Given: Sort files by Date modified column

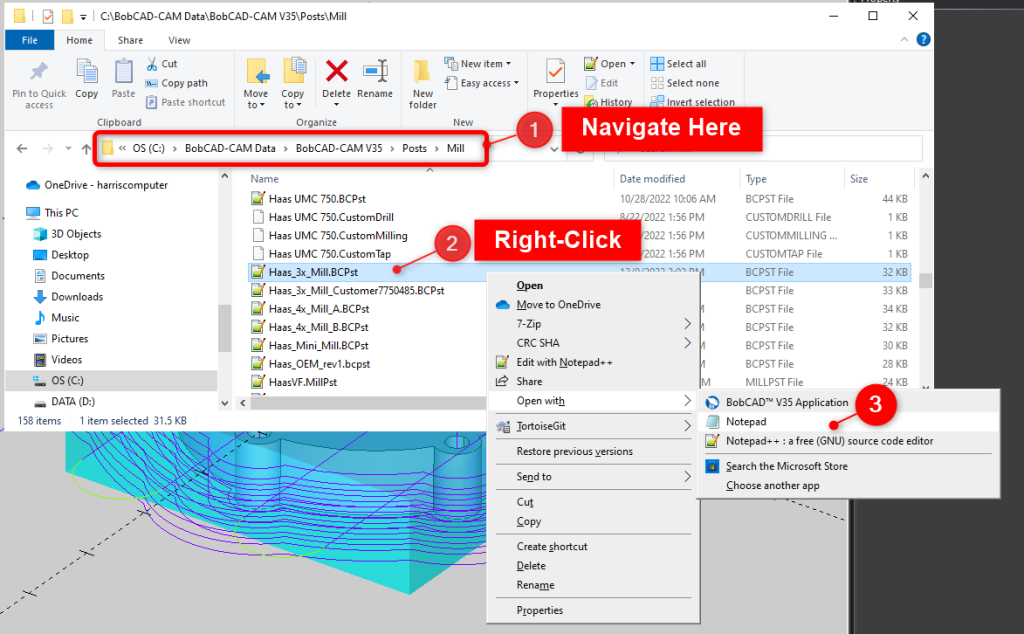Looking at the screenshot, I should tap(652, 179).
